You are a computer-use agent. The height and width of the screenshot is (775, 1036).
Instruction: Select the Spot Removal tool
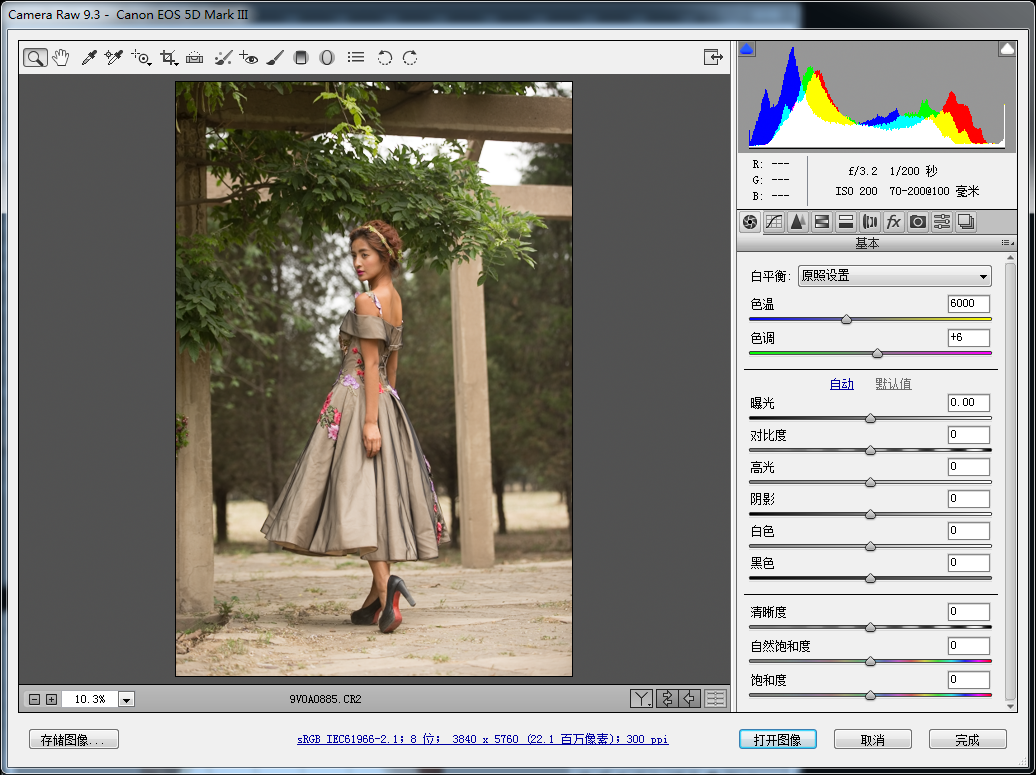[223, 57]
